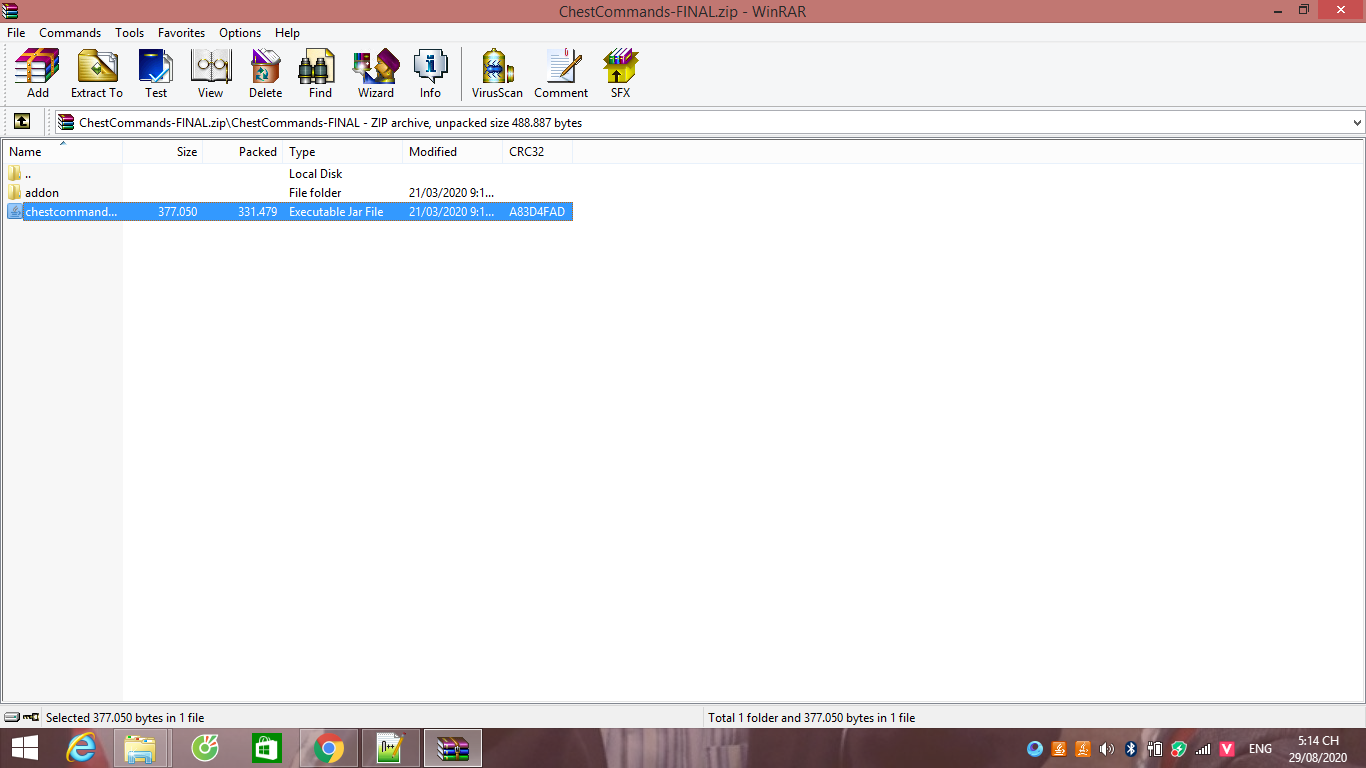Screen dimensions: 1366x768
Task: Click the key icon in the status bar
Action: coord(31,717)
